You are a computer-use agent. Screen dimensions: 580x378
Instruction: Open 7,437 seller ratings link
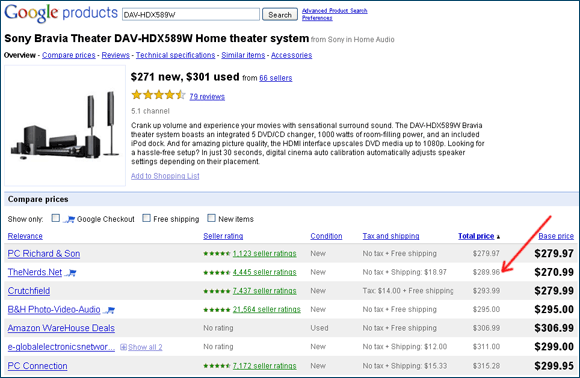pos(264,291)
